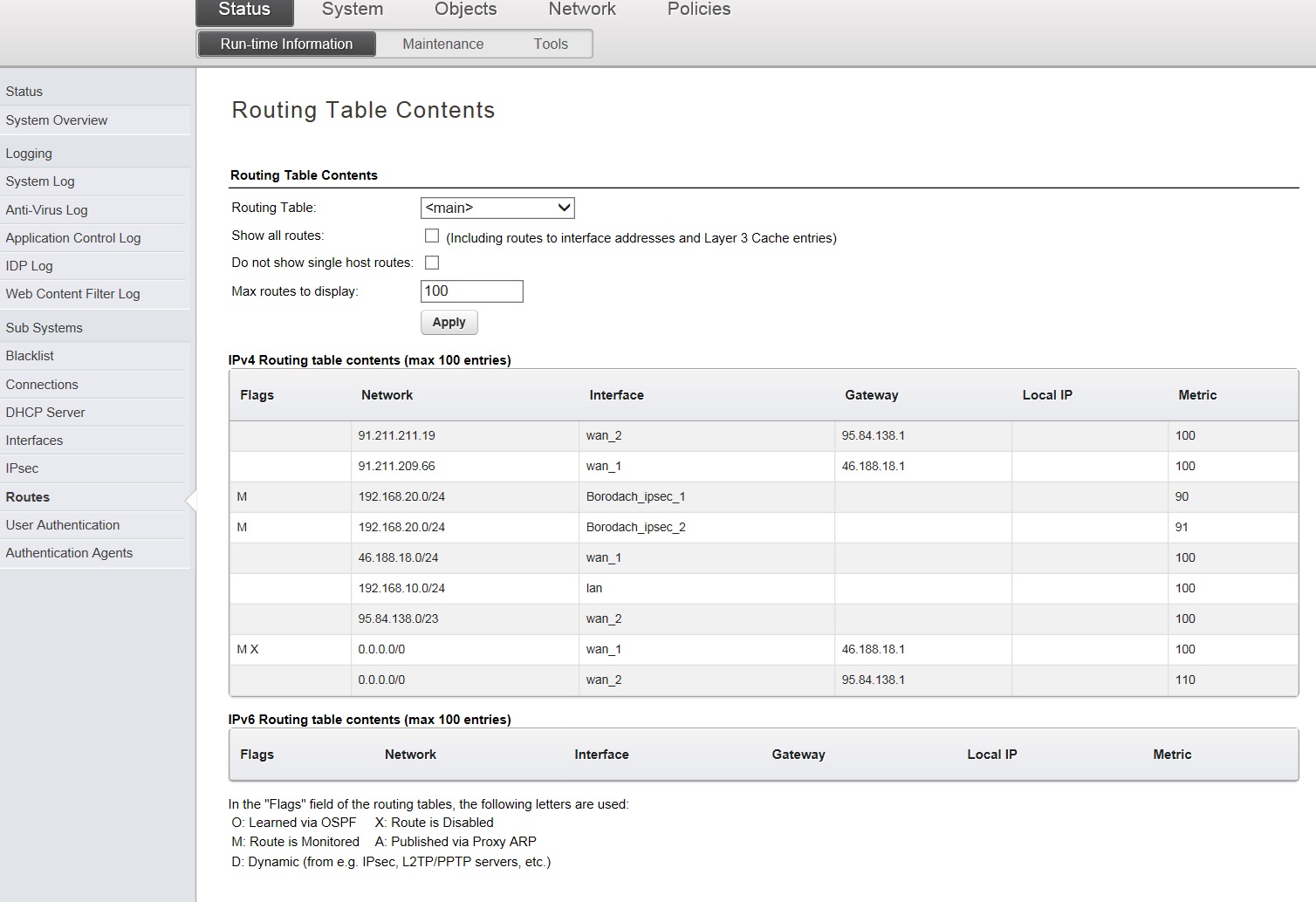Enable the Show all routes checkbox
Screen dimensions: 1316x902
432,236
